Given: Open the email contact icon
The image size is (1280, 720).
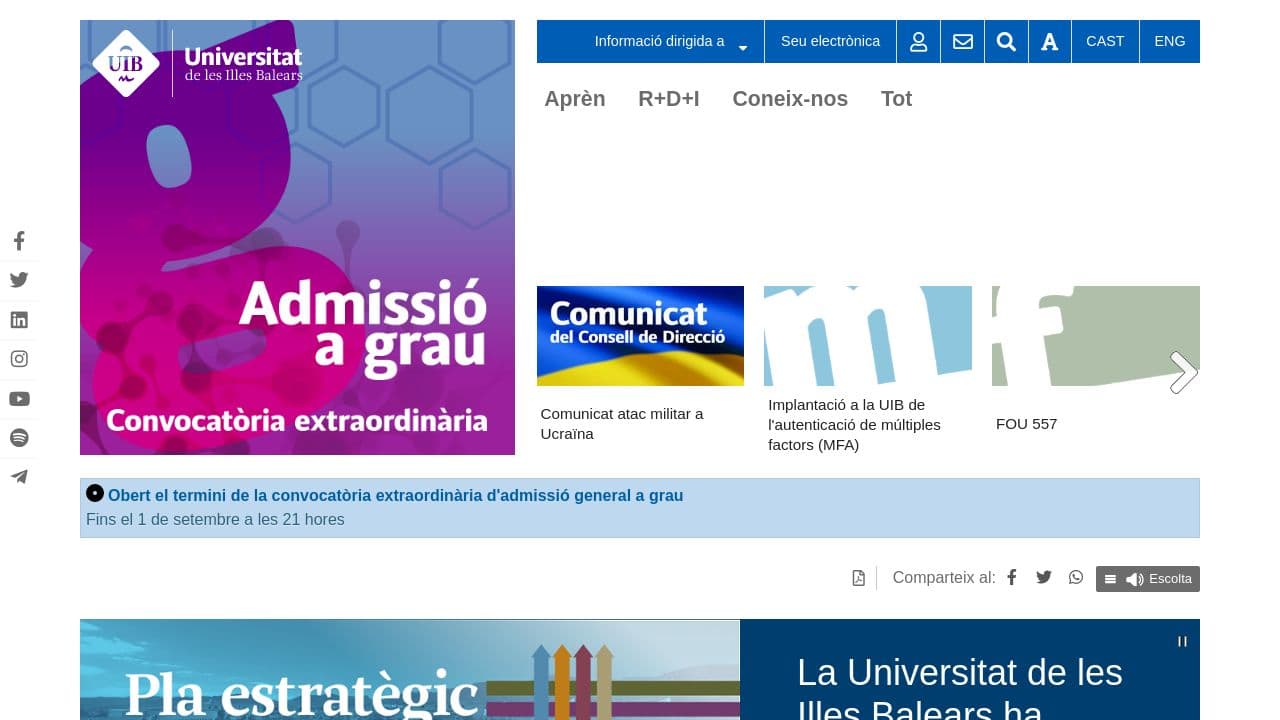Looking at the screenshot, I should tap(962, 41).
